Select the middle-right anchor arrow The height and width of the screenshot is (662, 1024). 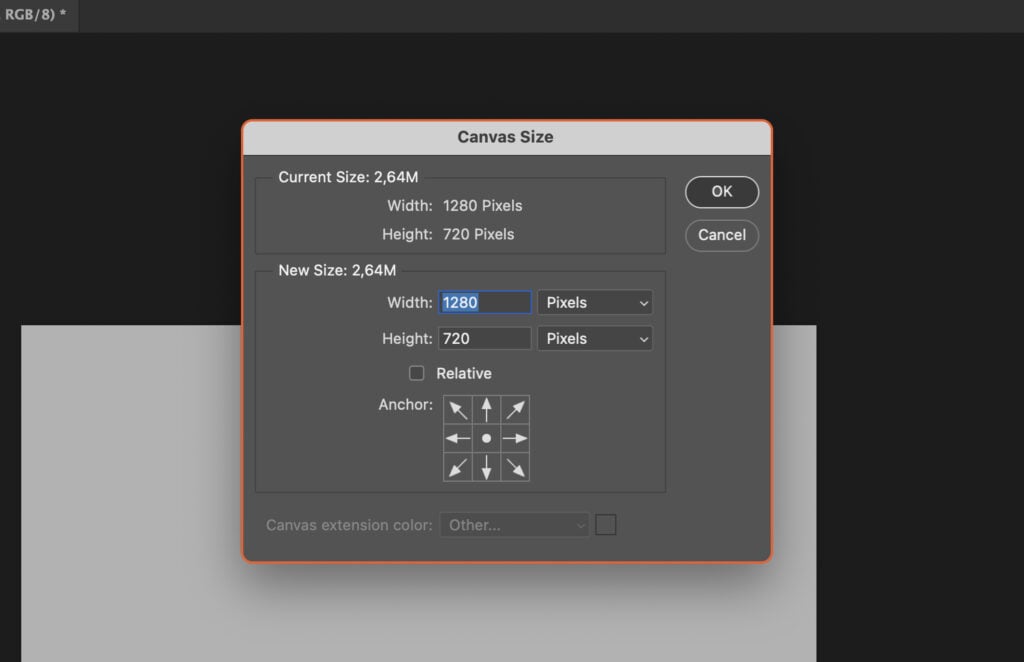click(516, 438)
